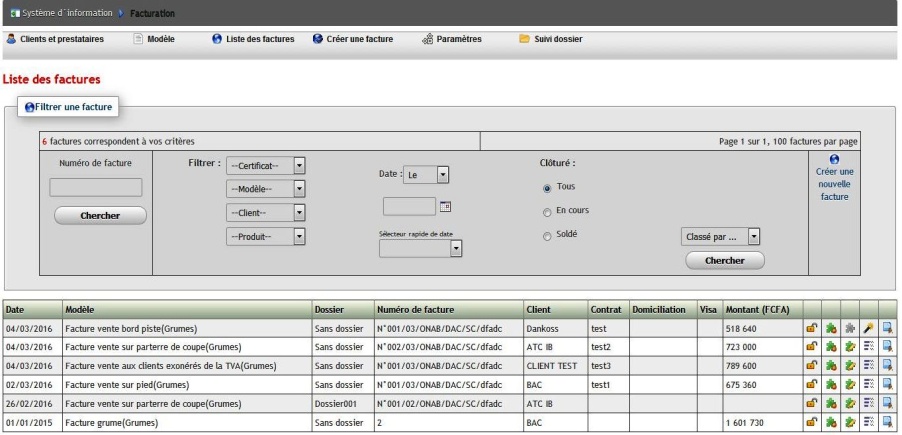Click the checklist icon in CLIENT TEST row
Screen dimensions: 902x435
point(869,366)
